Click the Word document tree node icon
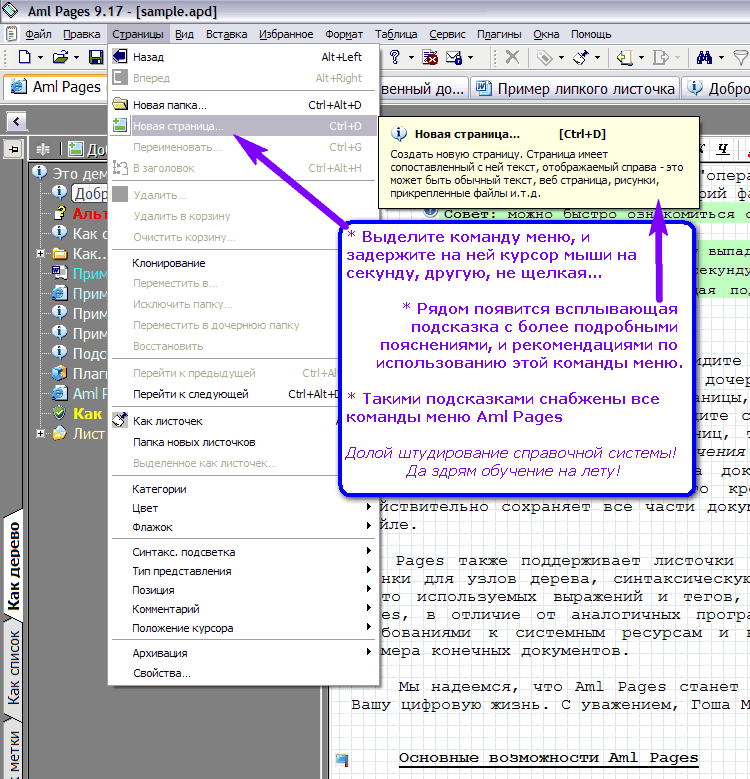750x779 pixels. click(x=59, y=273)
